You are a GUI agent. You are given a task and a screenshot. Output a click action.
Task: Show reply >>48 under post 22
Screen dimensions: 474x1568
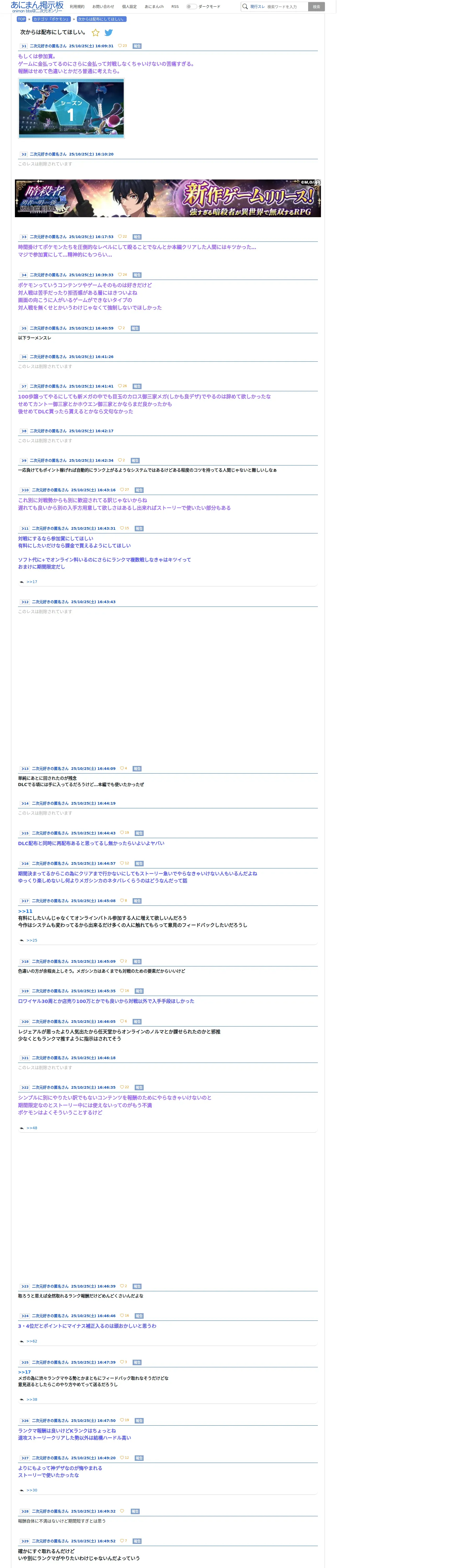click(x=32, y=1128)
